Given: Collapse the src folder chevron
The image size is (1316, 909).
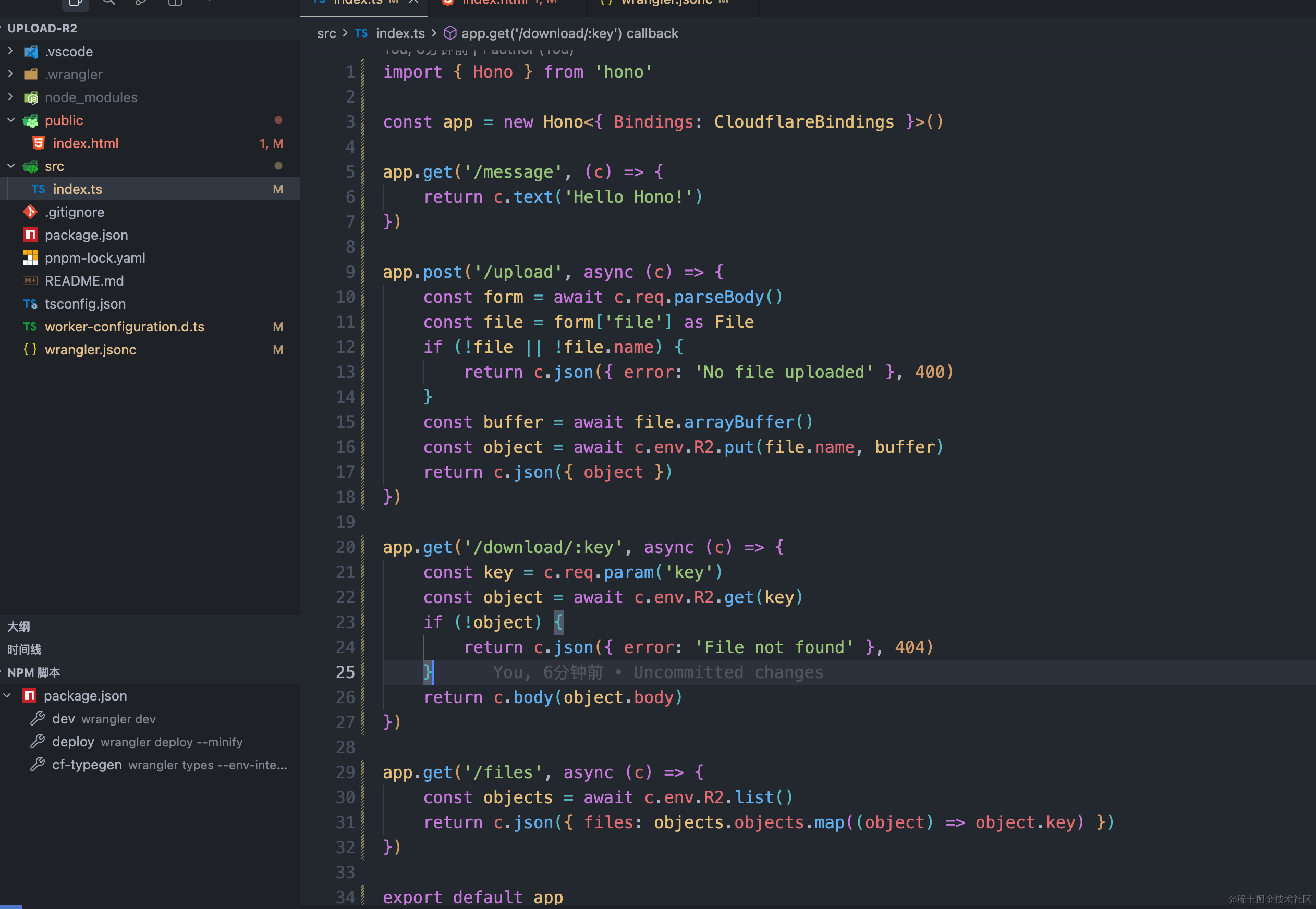Looking at the screenshot, I should pos(11,166).
